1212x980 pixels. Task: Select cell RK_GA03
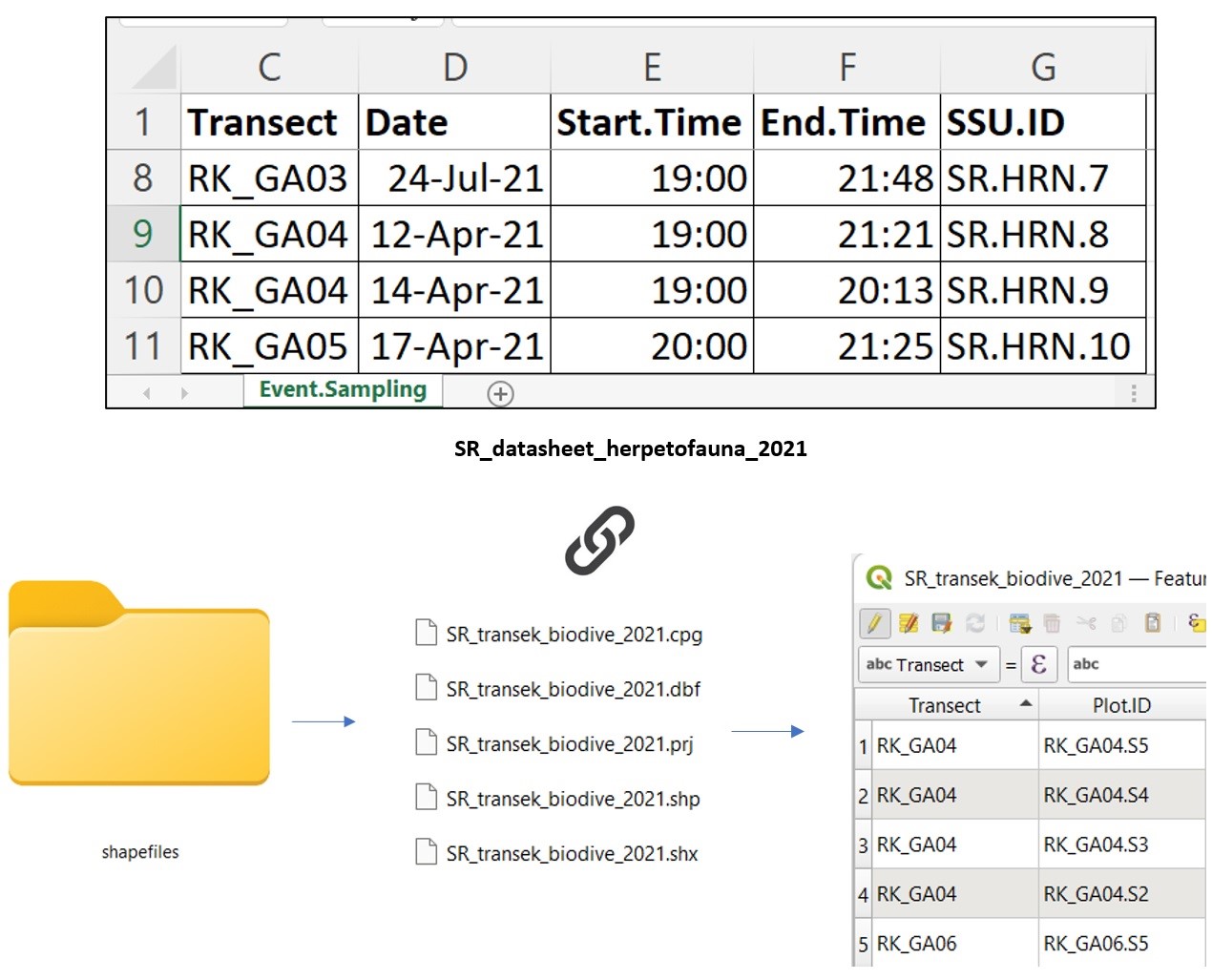point(270,177)
